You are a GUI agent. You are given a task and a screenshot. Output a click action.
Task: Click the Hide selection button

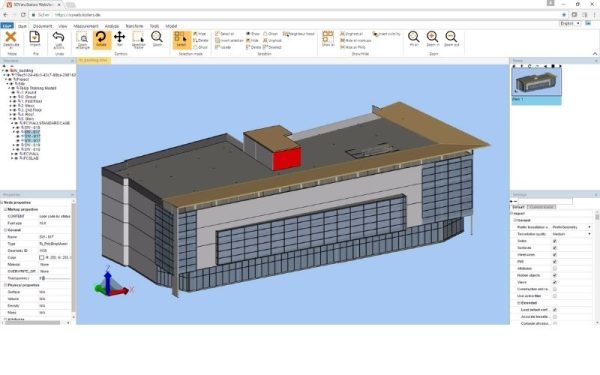[x=253, y=41]
